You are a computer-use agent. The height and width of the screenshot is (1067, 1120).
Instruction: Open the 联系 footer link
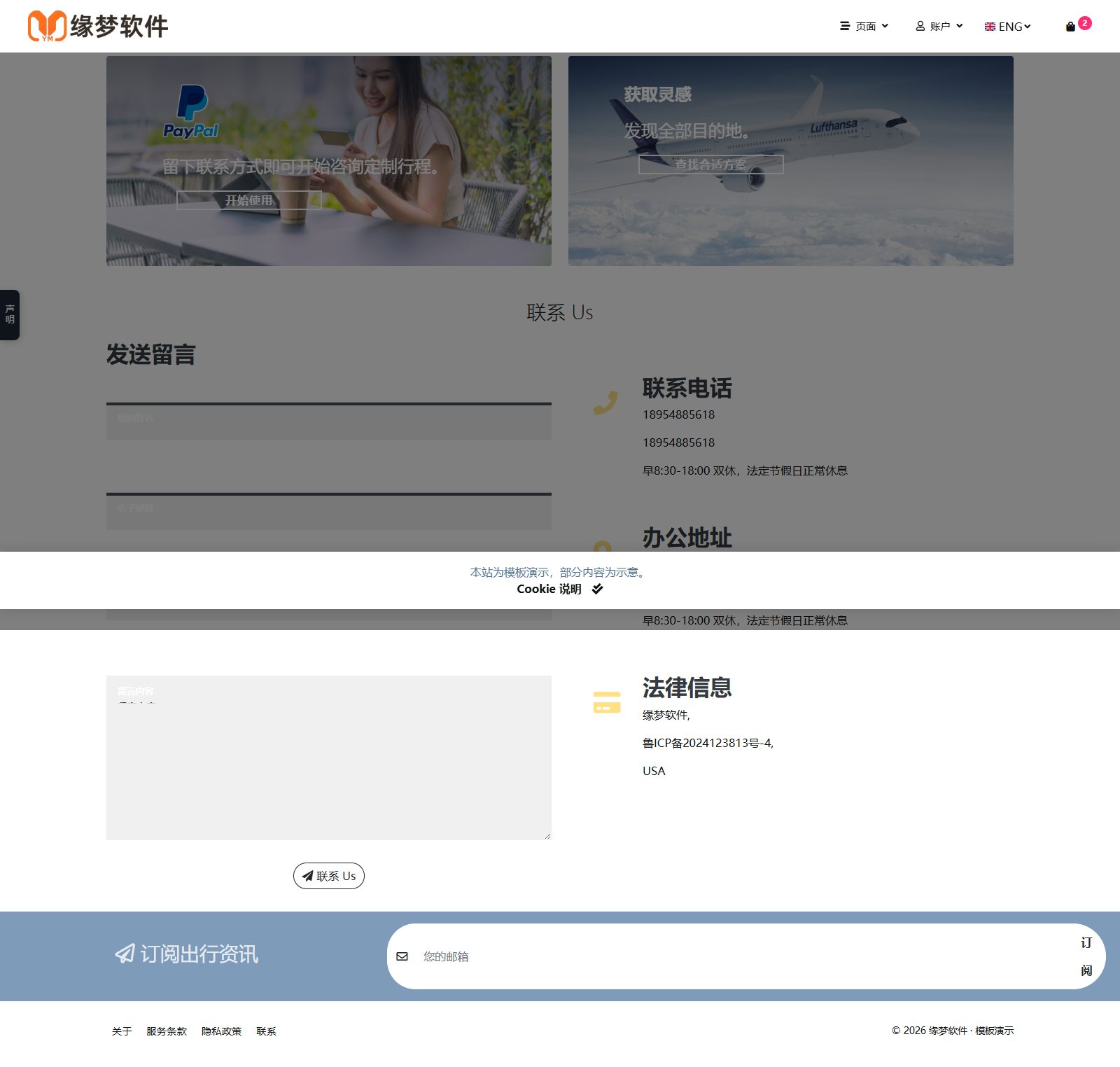pyautogui.click(x=267, y=1031)
